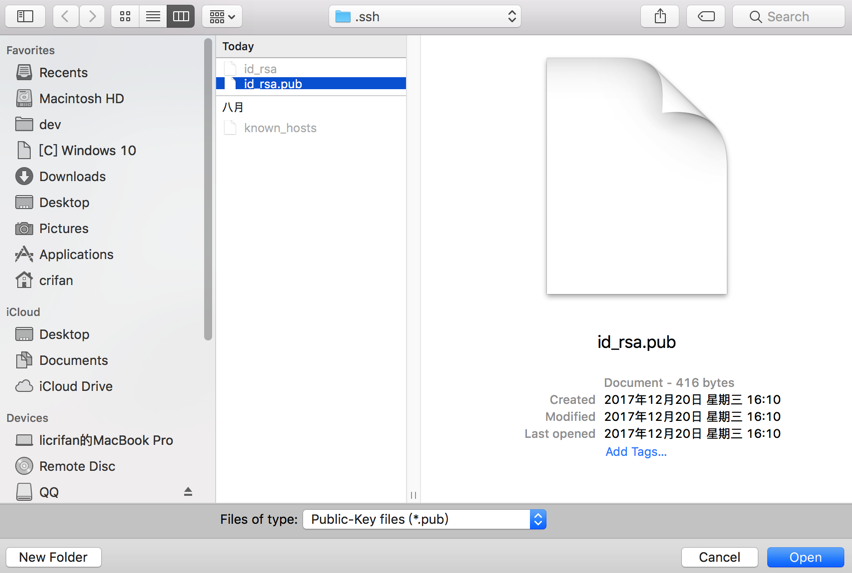The height and width of the screenshot is (573, 852).
Task: Click the New Folder button
Action: [x=53, y=557]
